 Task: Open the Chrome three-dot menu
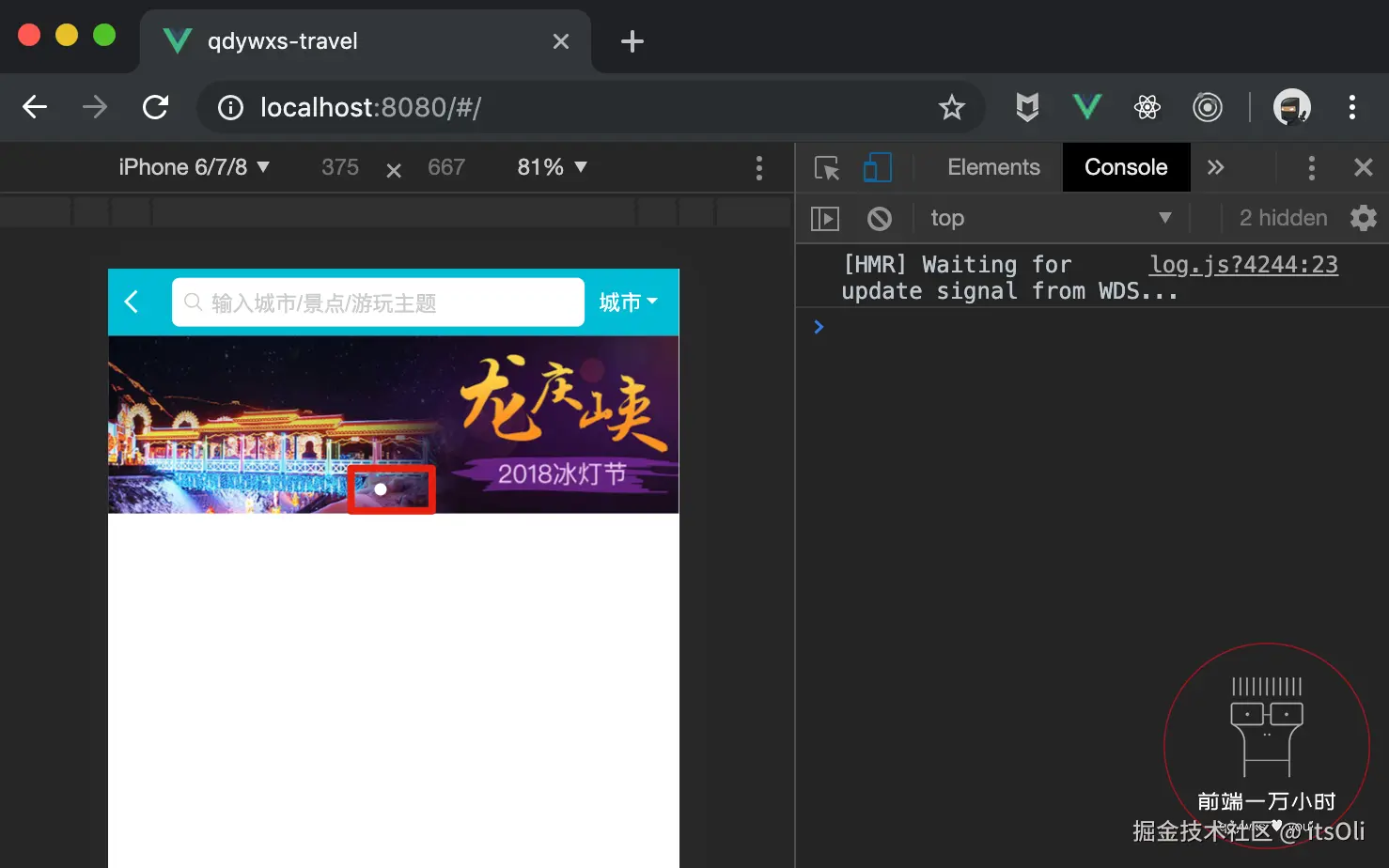click(1352, 107)
